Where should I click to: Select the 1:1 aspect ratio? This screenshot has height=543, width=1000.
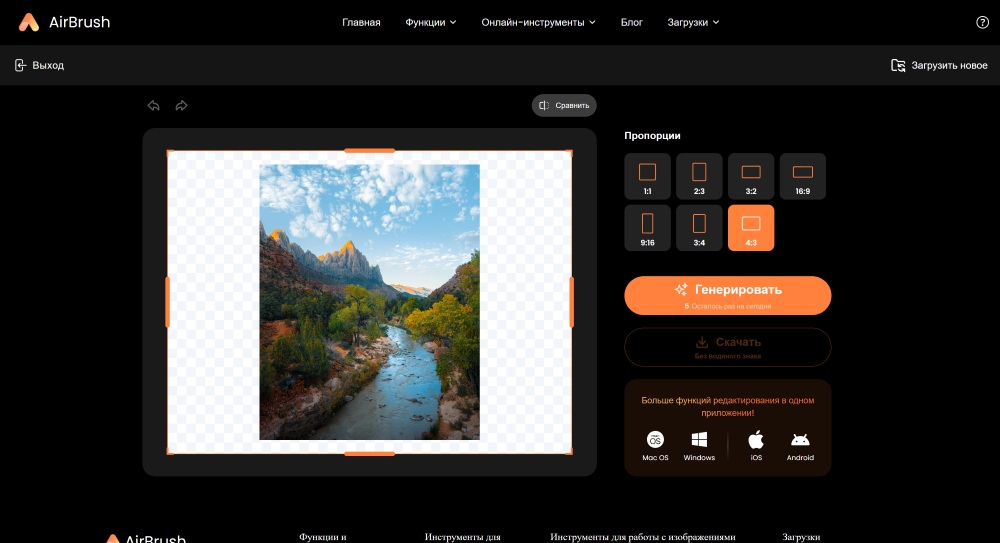point(647,176)
